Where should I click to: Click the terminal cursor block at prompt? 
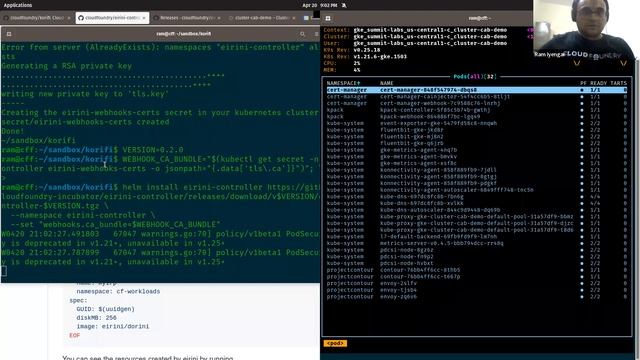(4, 271)
